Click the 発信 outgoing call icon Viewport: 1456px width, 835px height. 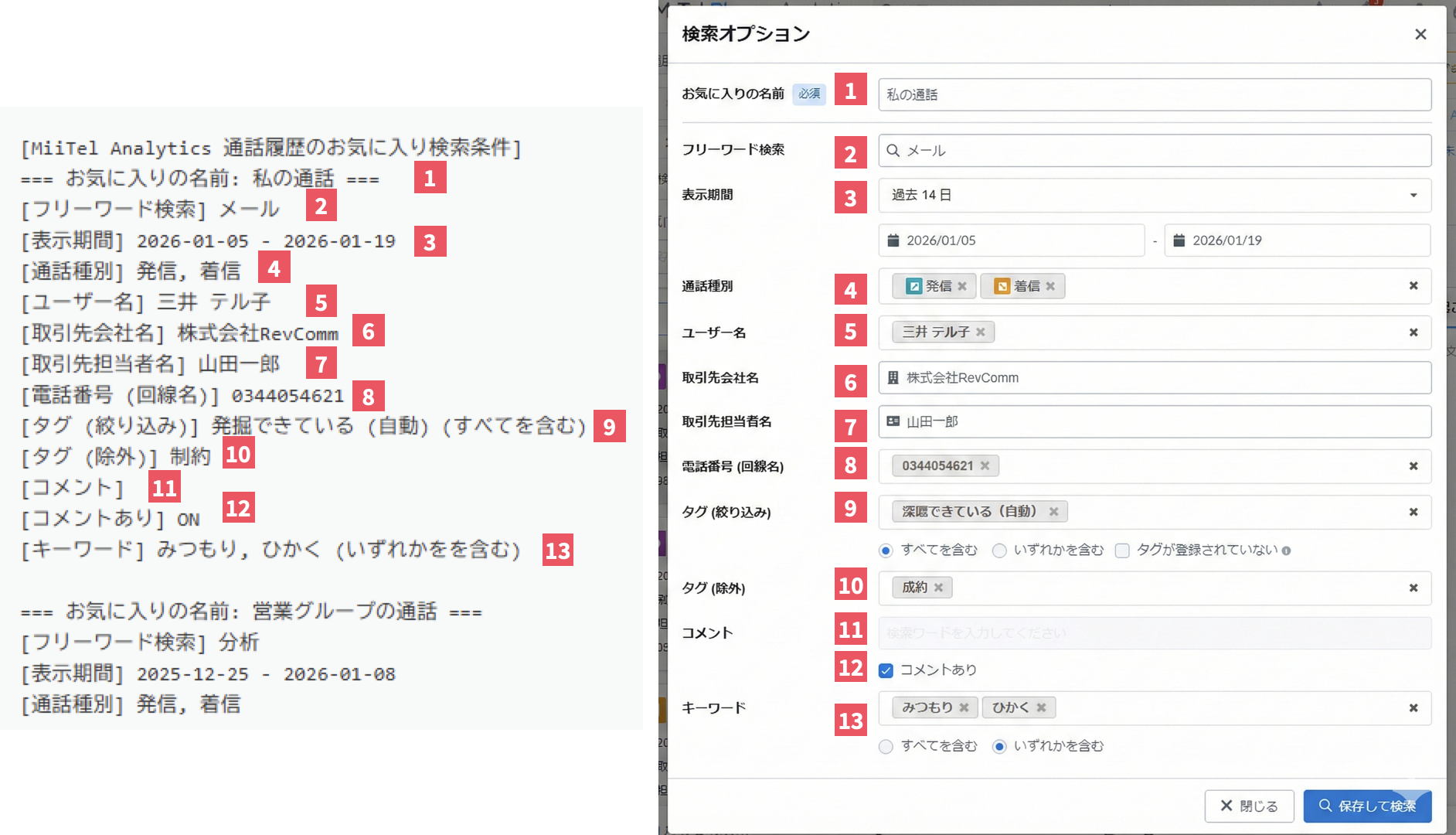coord(913,286)
